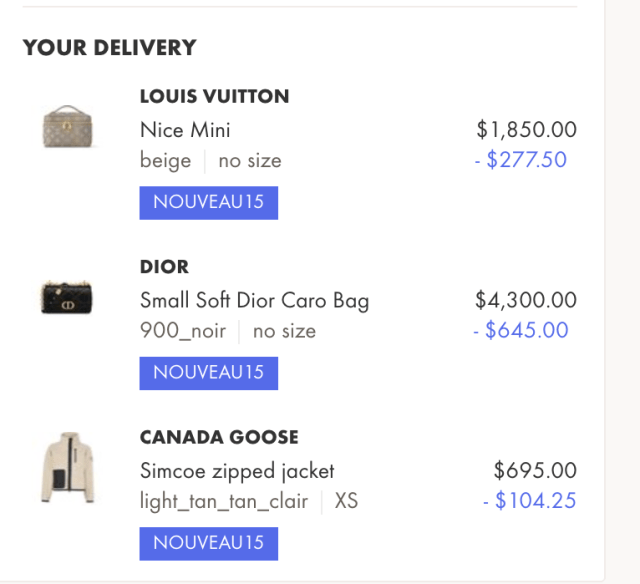Click the Louis Vuitton Nice Mini bag thumbnail
This screenshot has height=584, width=640.
pyautogui.click(x=67, y=127)
